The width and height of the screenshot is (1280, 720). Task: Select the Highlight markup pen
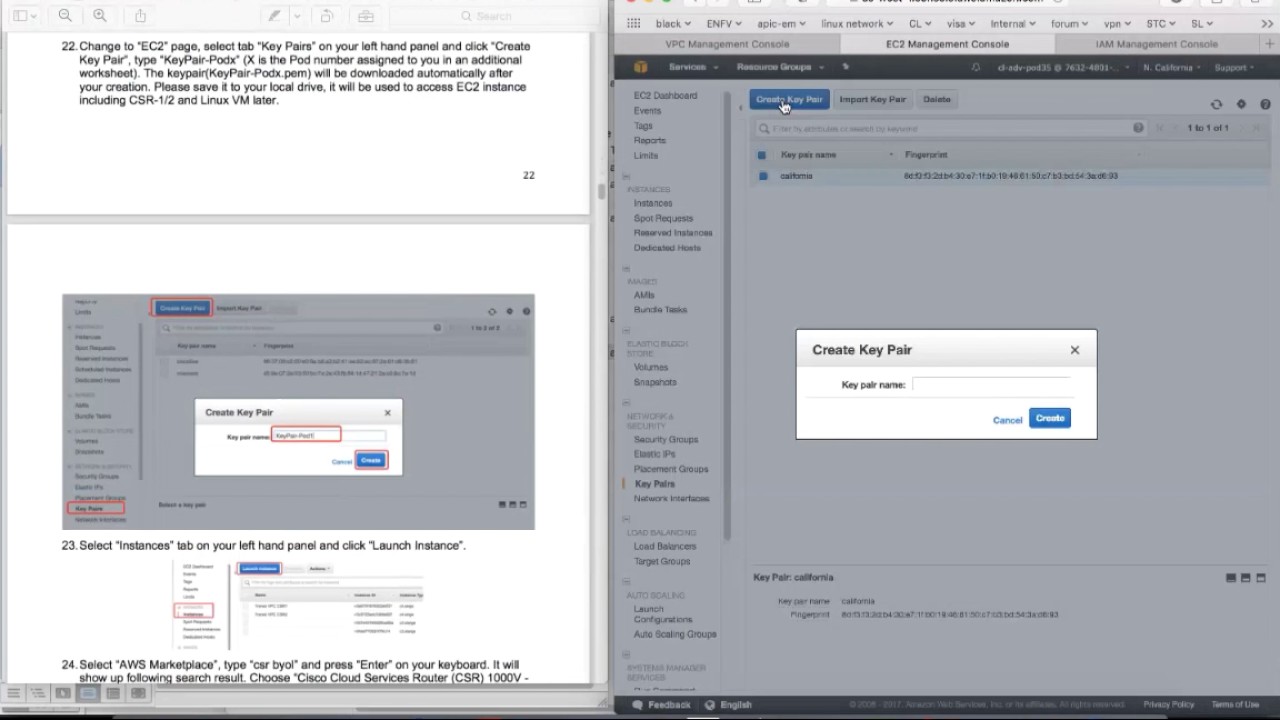tap(273, 16)
